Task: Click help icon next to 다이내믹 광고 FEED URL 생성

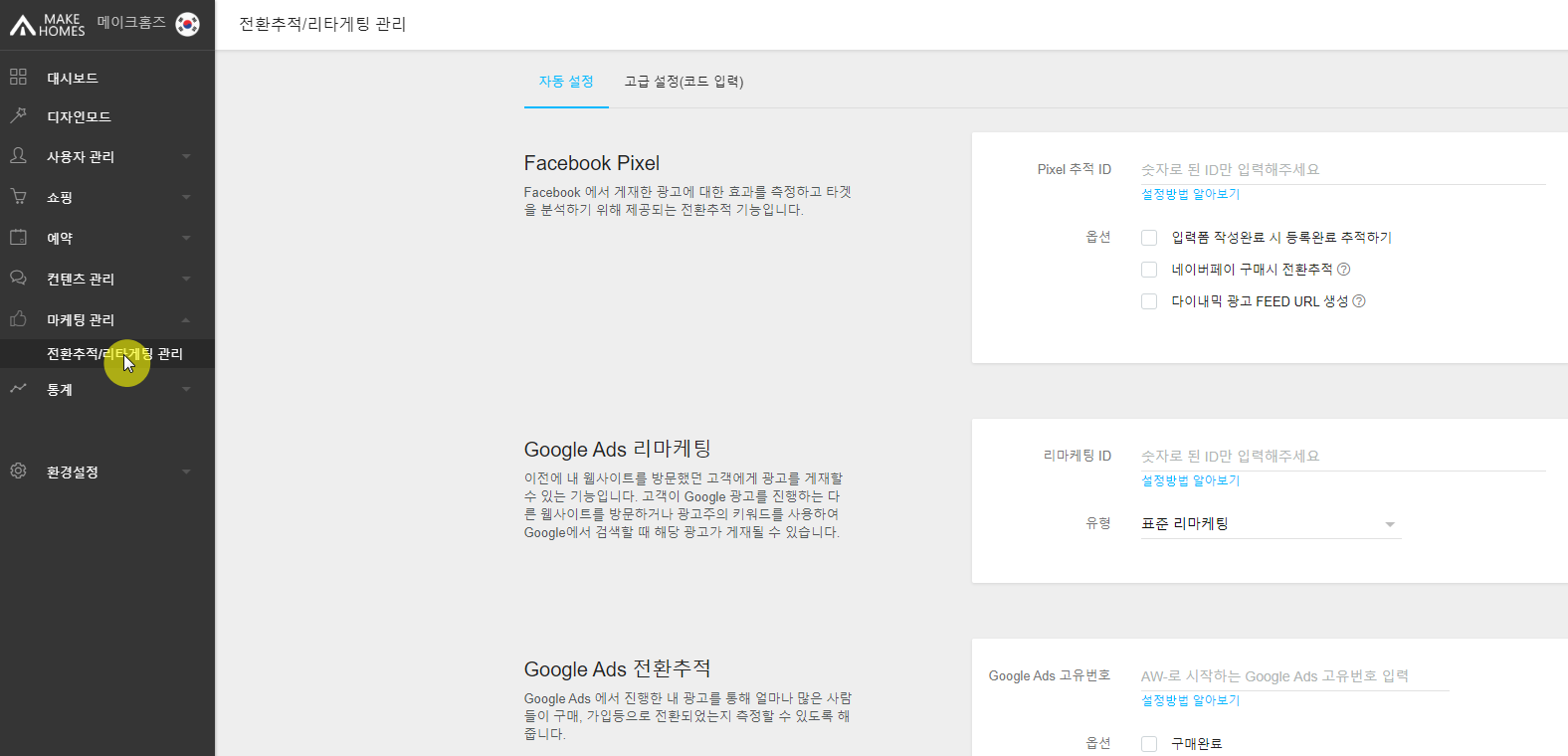Action: click(1359, 301)
